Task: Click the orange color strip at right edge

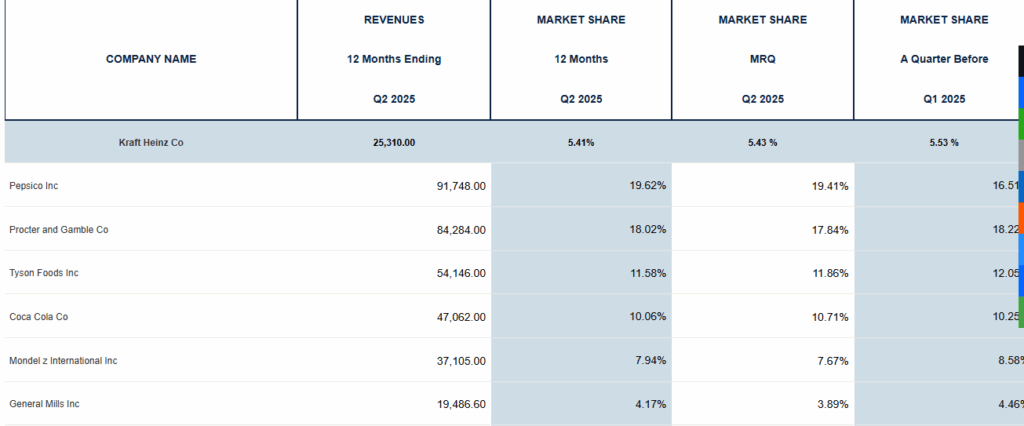Action: click(x=1020, y=217)
